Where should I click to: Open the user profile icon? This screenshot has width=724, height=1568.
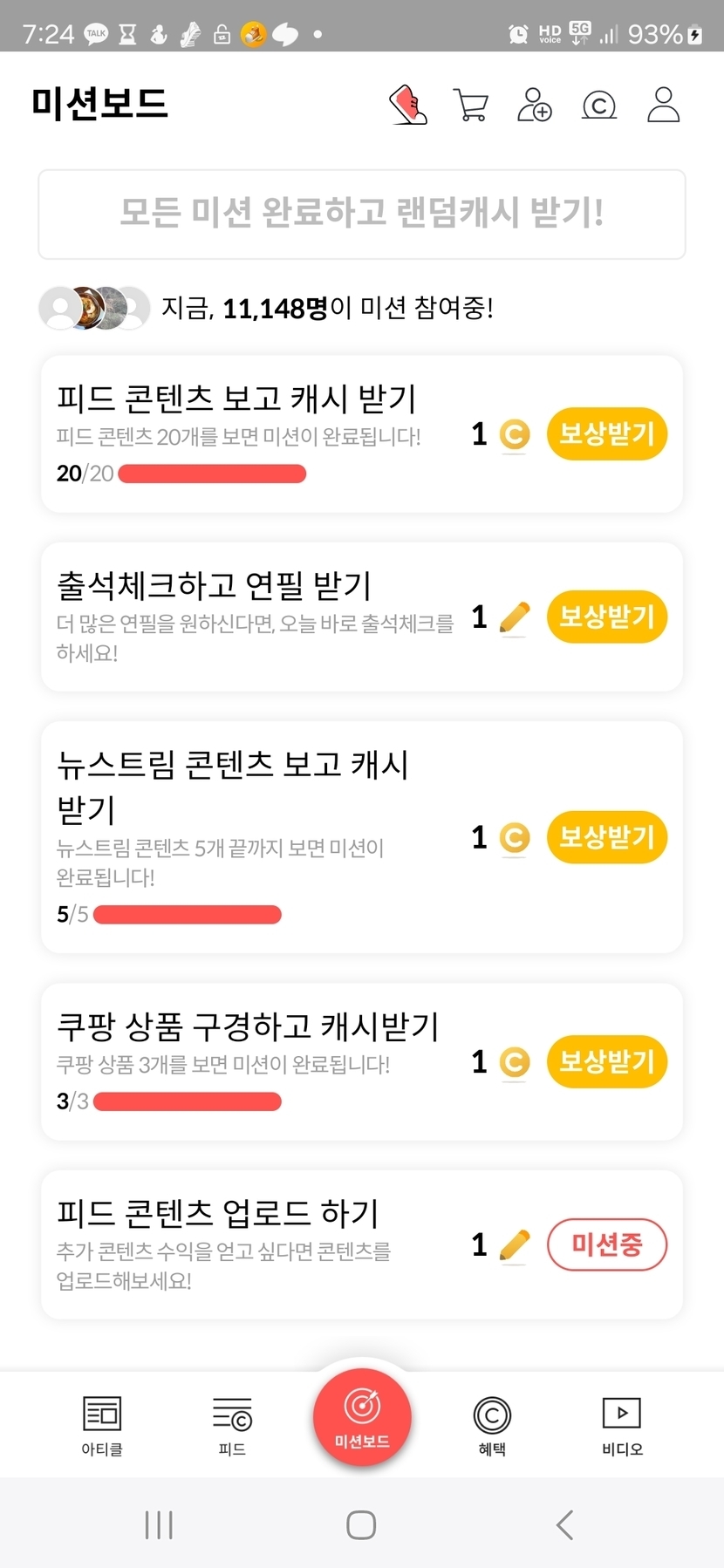(x=663, y=105)
